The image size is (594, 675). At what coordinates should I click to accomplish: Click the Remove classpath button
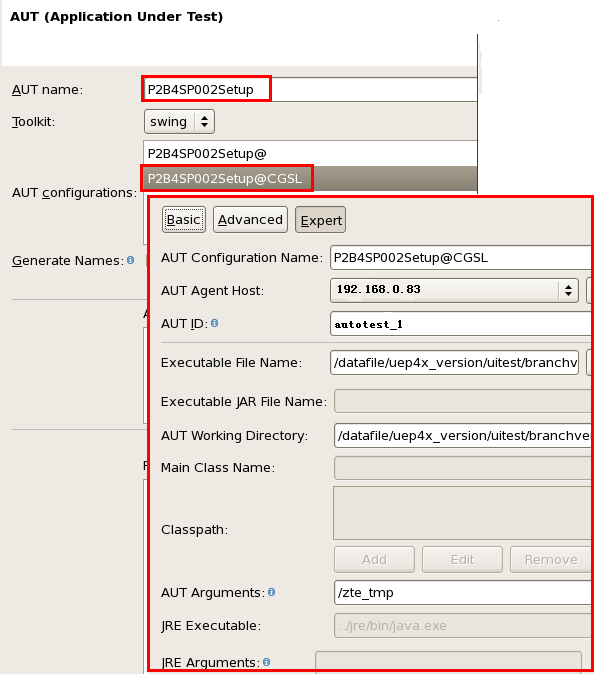point(551,560)
